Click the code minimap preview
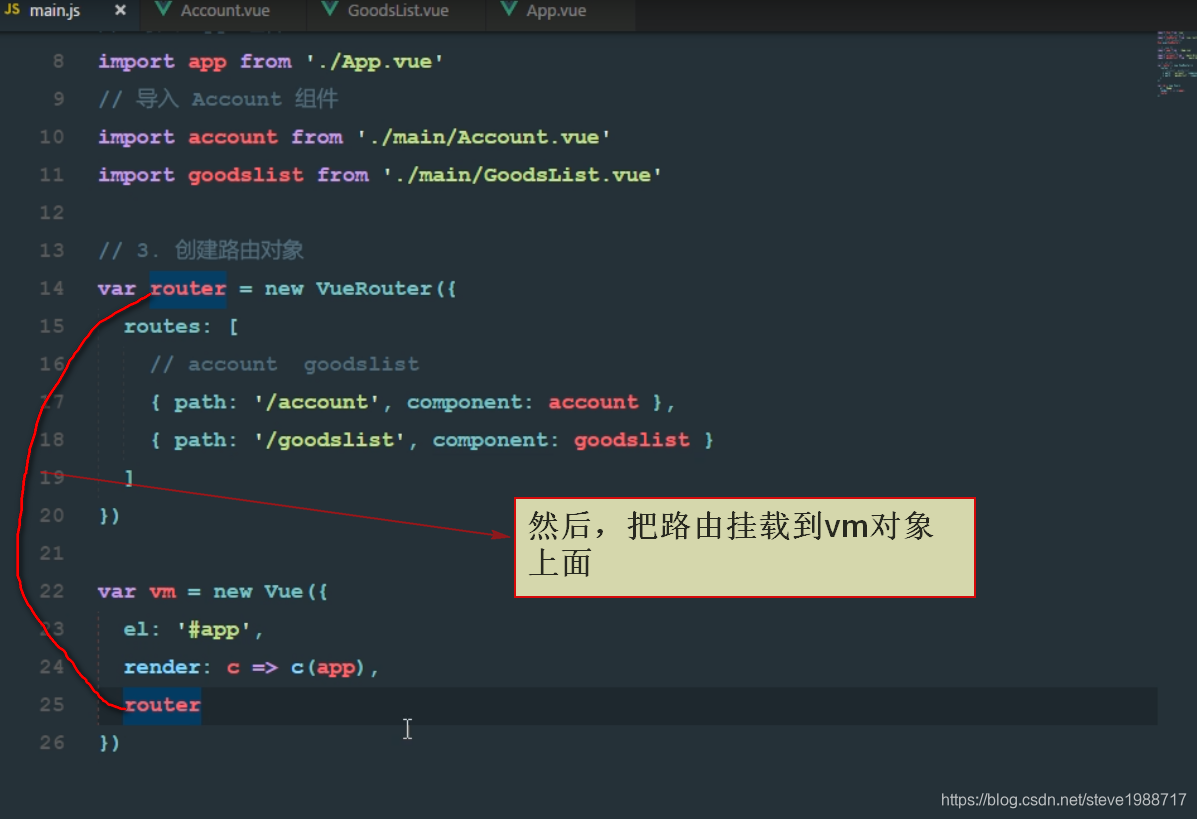Viewport: 1197px width, 819px height. (x=1176, y=63)
